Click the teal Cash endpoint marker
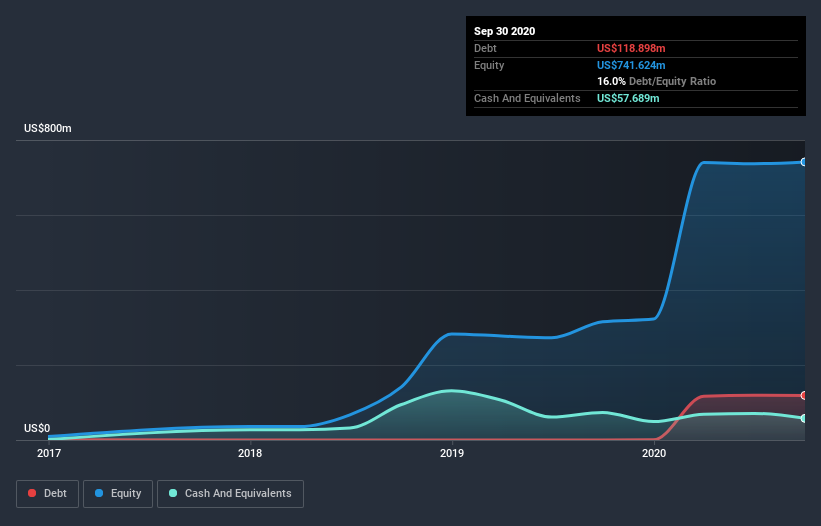 coord(804,419)
